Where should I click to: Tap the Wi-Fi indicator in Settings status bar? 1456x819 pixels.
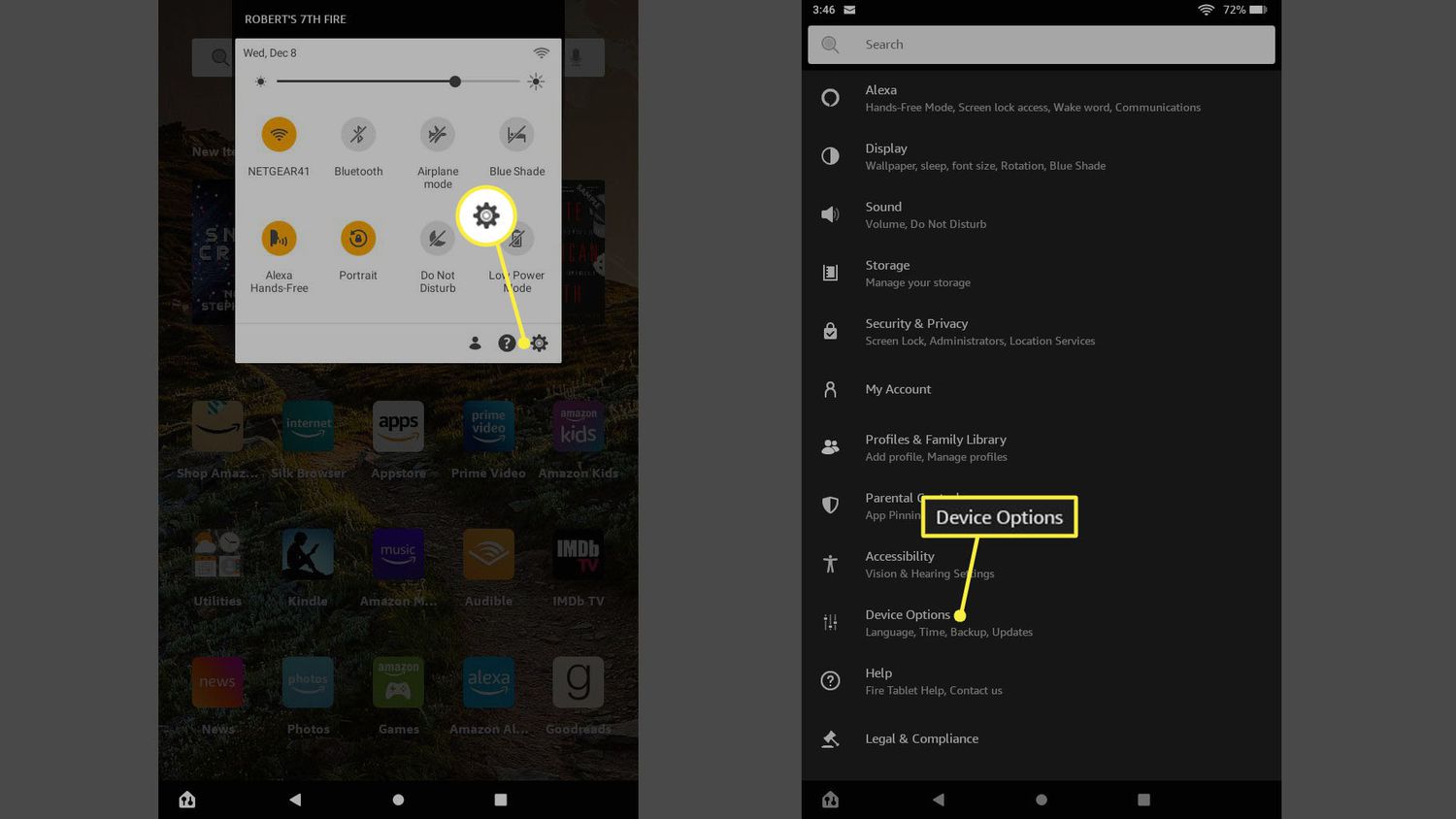(1206, 10)
